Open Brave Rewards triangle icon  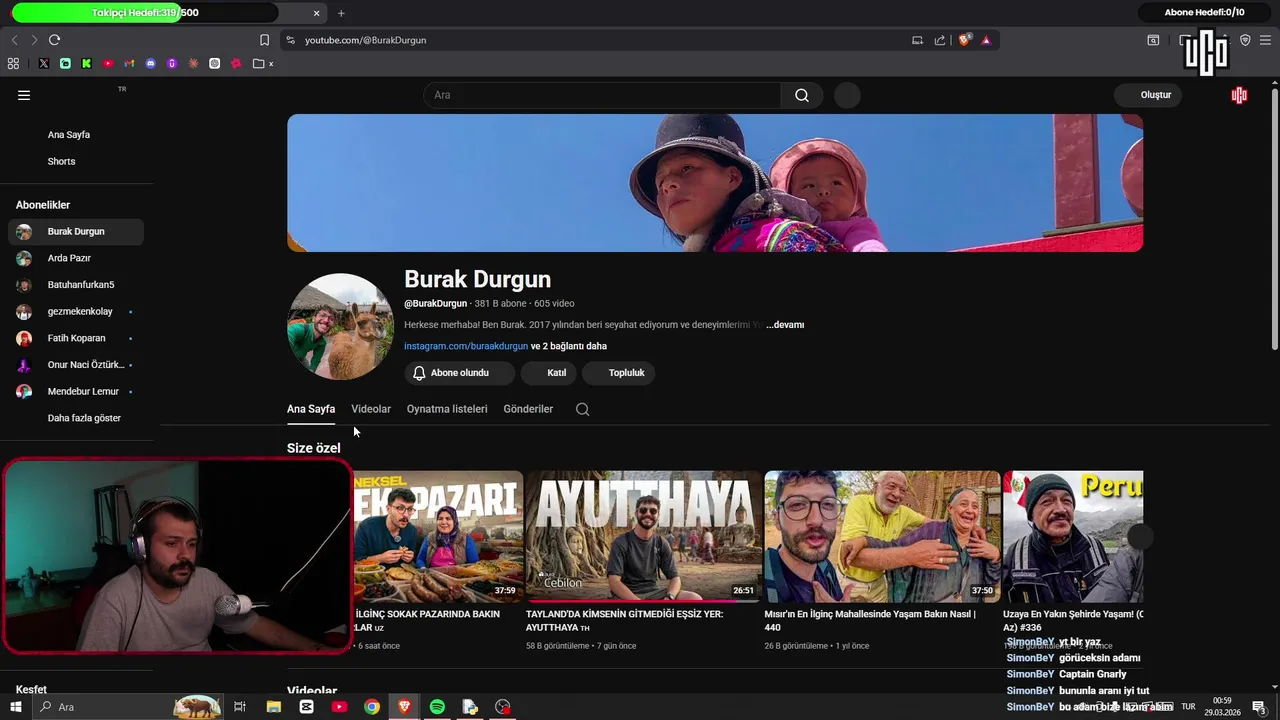(x=986, y=40)
